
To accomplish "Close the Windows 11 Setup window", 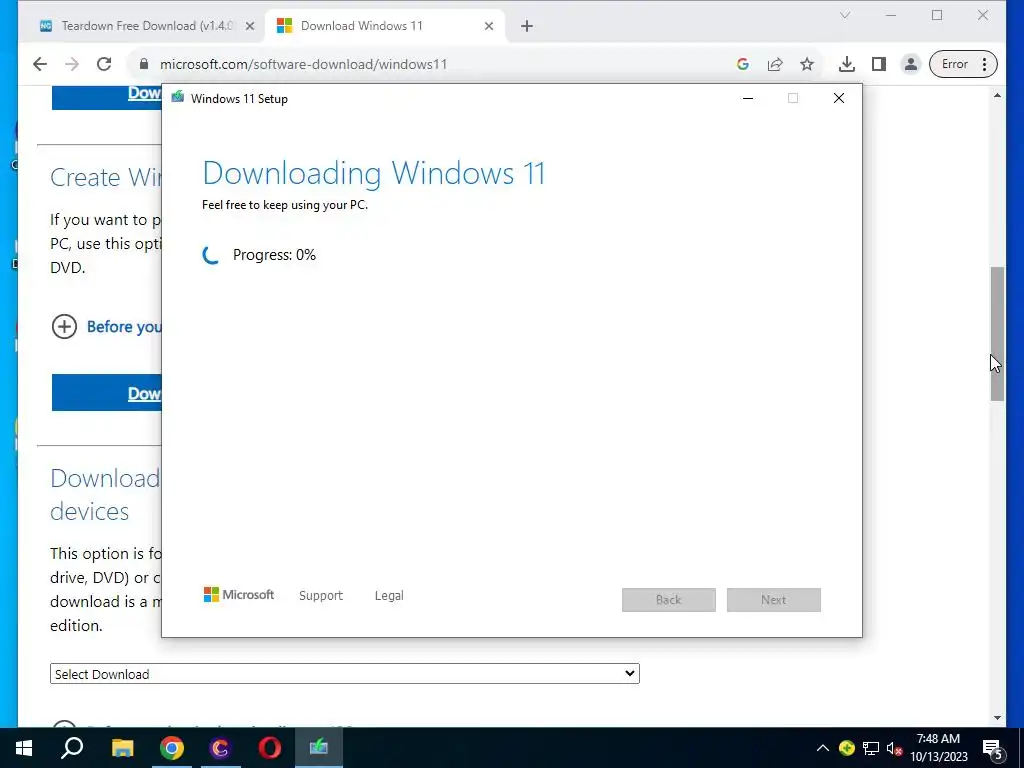I will 839,99.
